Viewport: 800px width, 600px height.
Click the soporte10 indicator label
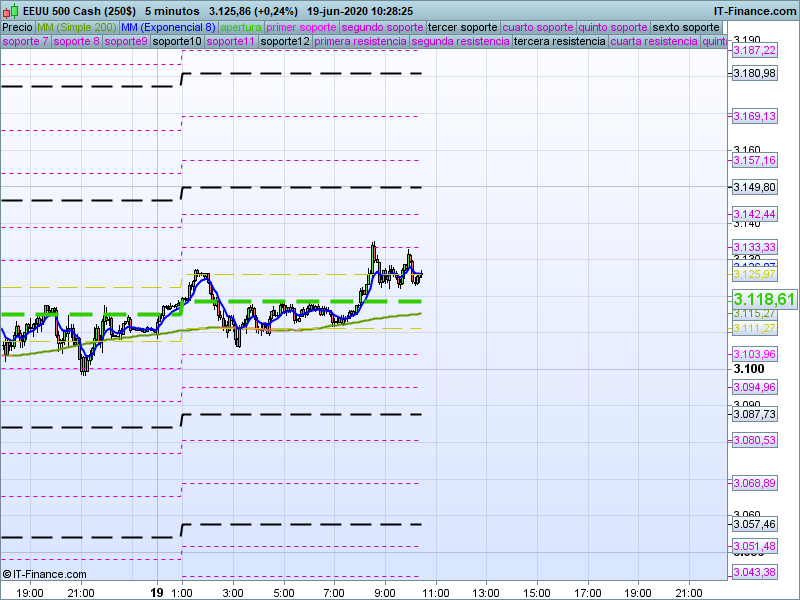click(x=177, y=42)
